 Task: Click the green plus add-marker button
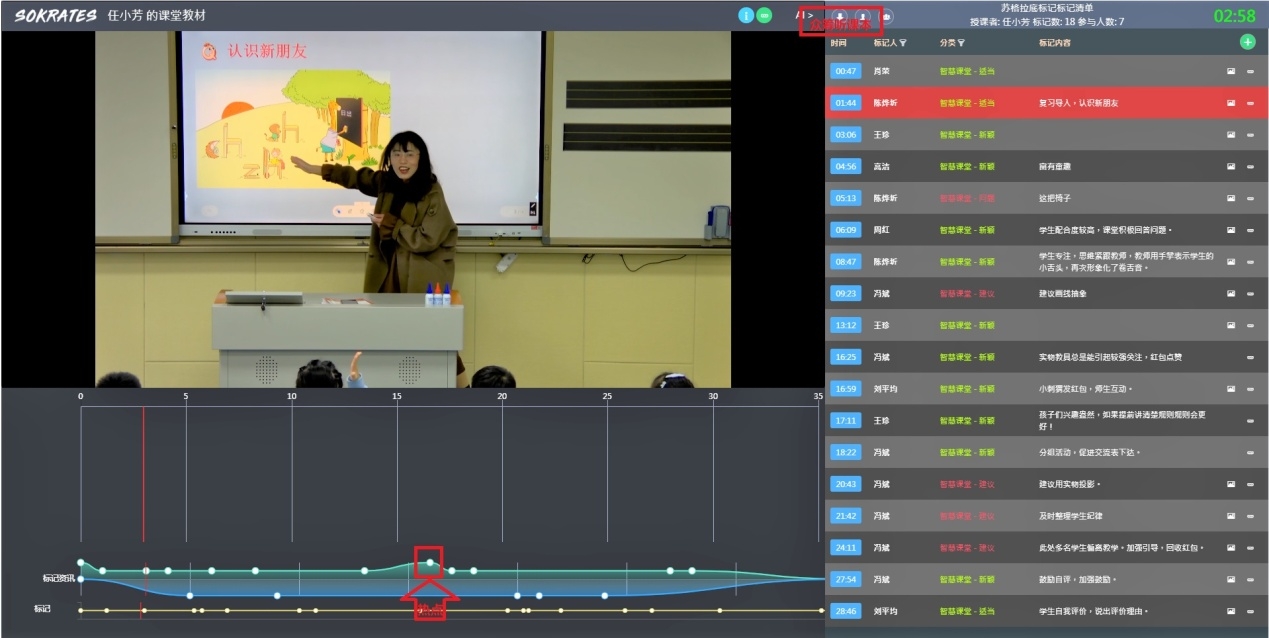(1247, 42)
